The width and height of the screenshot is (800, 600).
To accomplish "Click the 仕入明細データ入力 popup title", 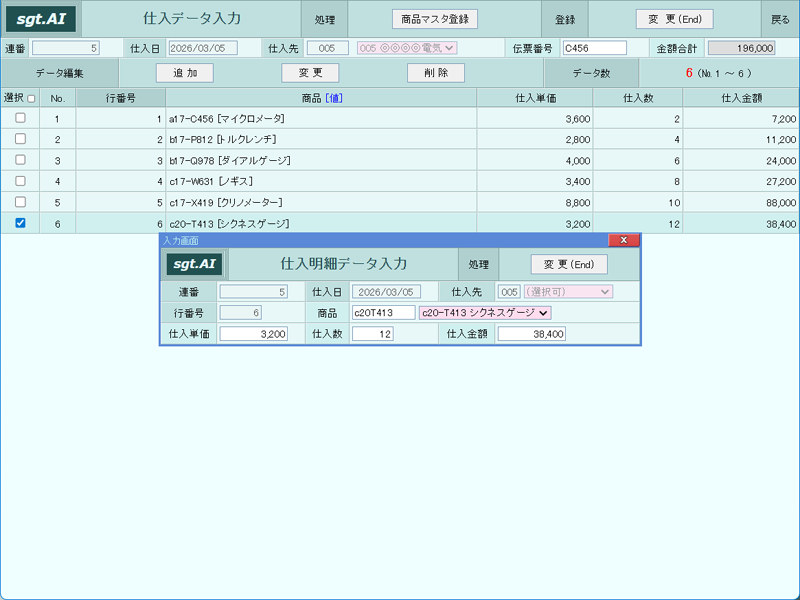I will point(344,264).
